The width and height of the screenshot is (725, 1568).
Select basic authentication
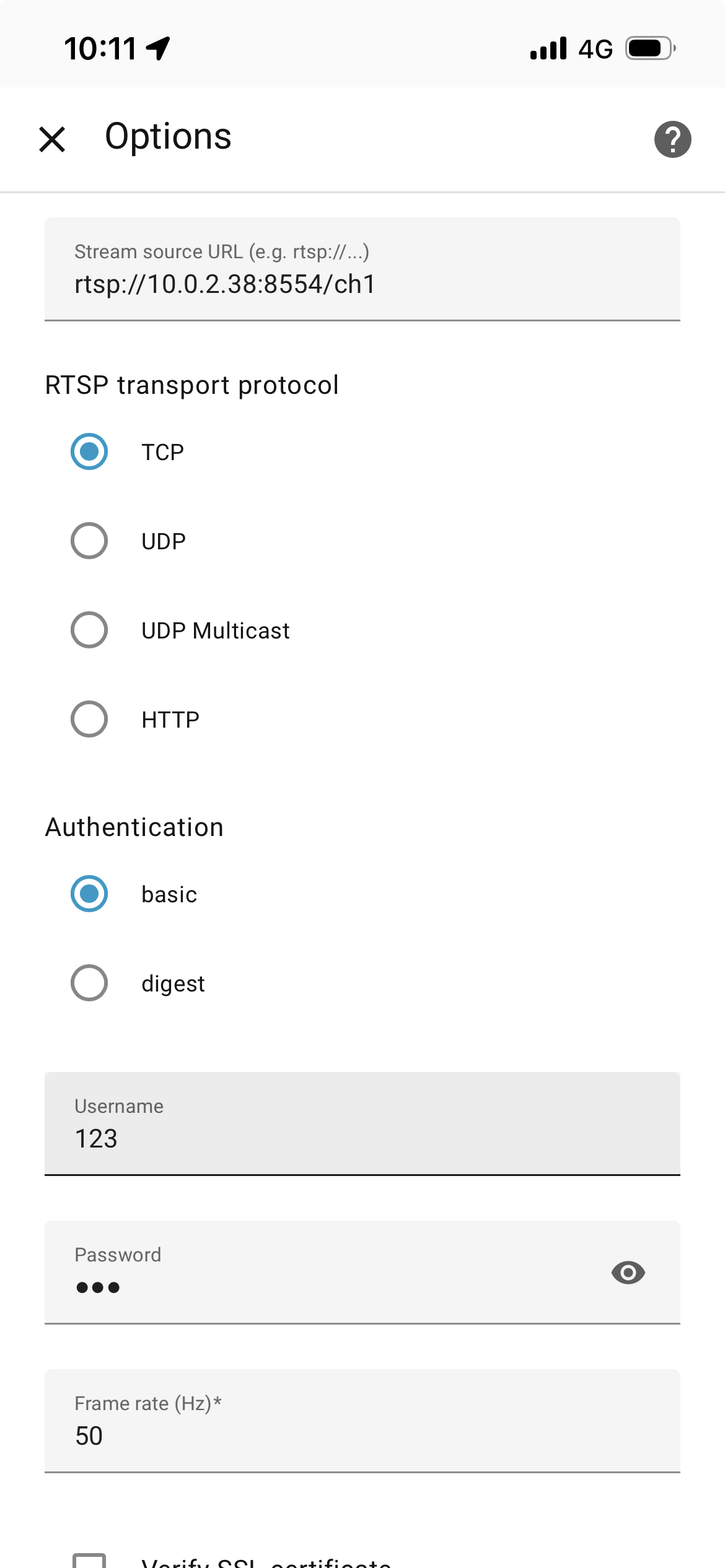pyautogui.click(x=89, y=894)
